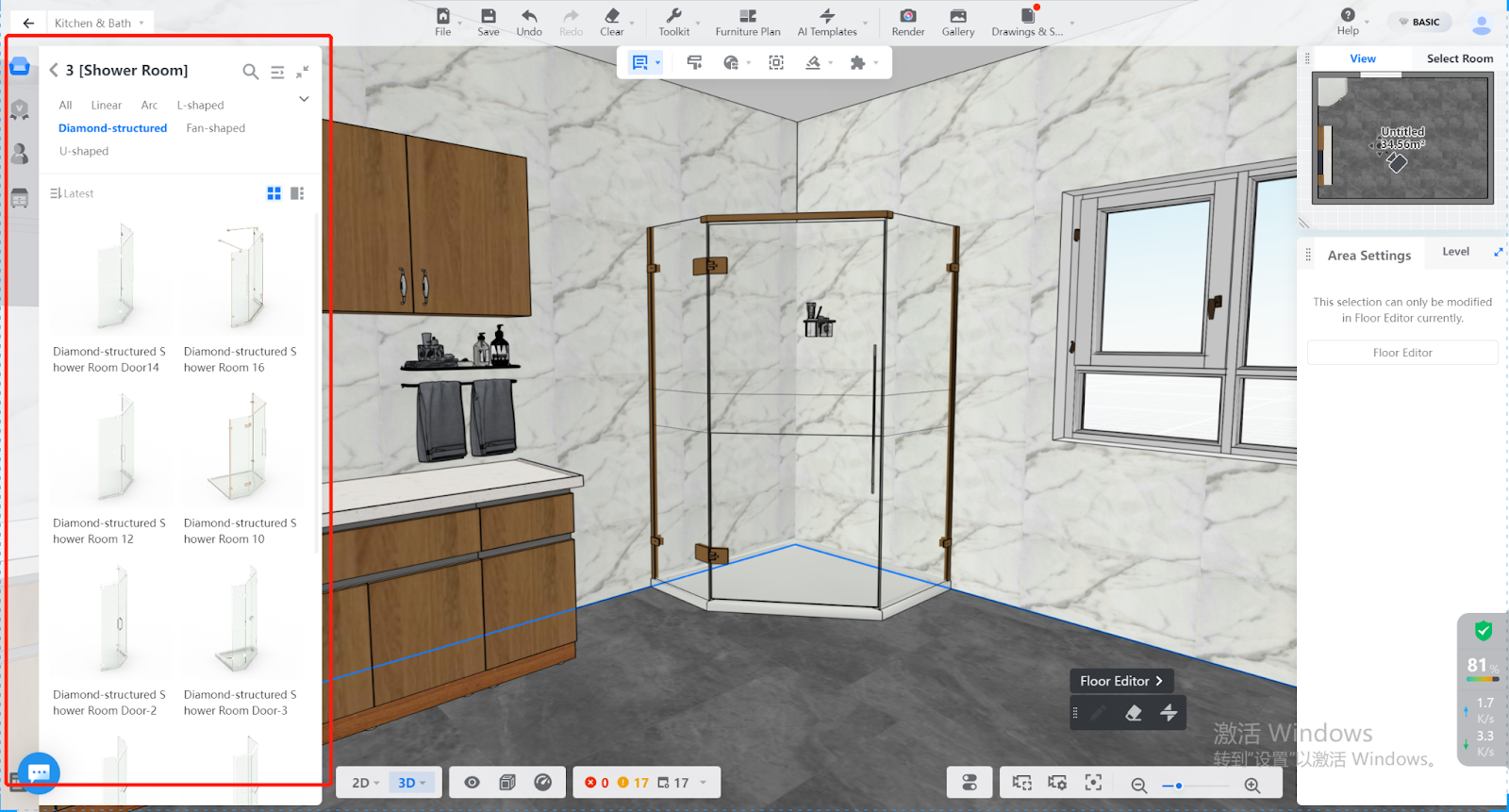The height and width of the screenshot is (812, 1509).
Task: Open the user account avatar
Action: click(1482, 24)
